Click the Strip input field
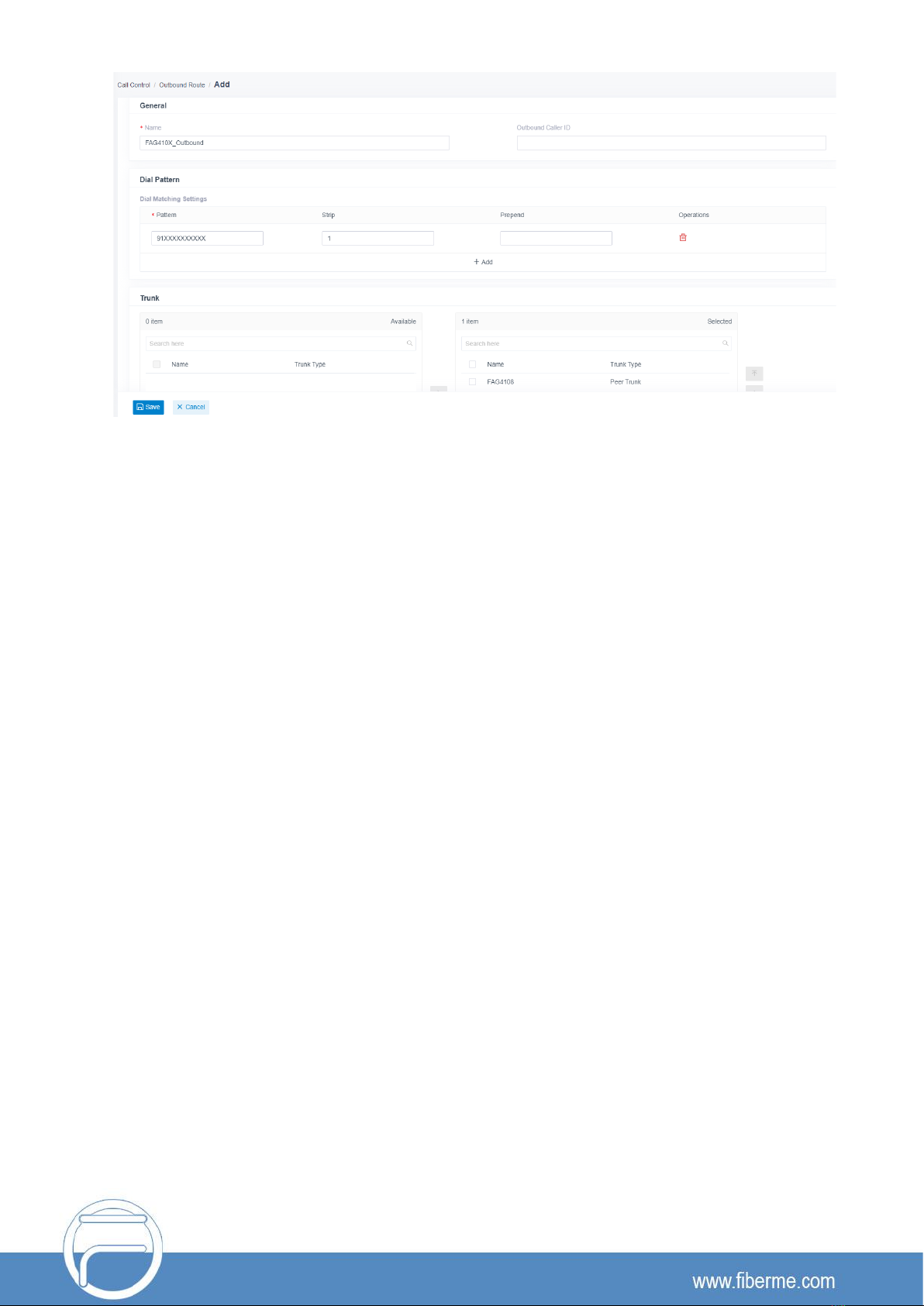 point(378,239)
